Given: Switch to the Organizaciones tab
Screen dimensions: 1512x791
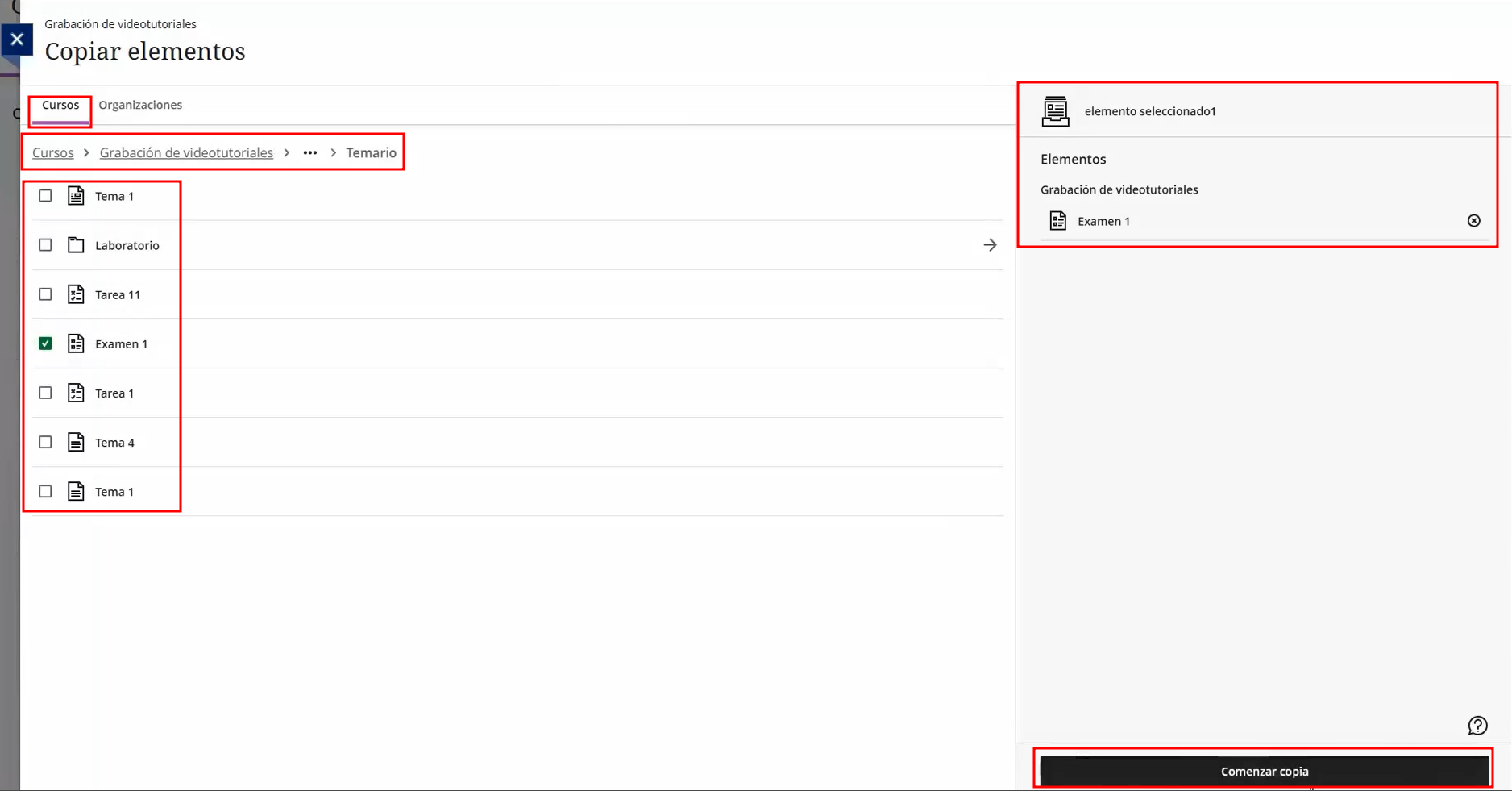Looking at the screenshot, I should click(140, 105).
